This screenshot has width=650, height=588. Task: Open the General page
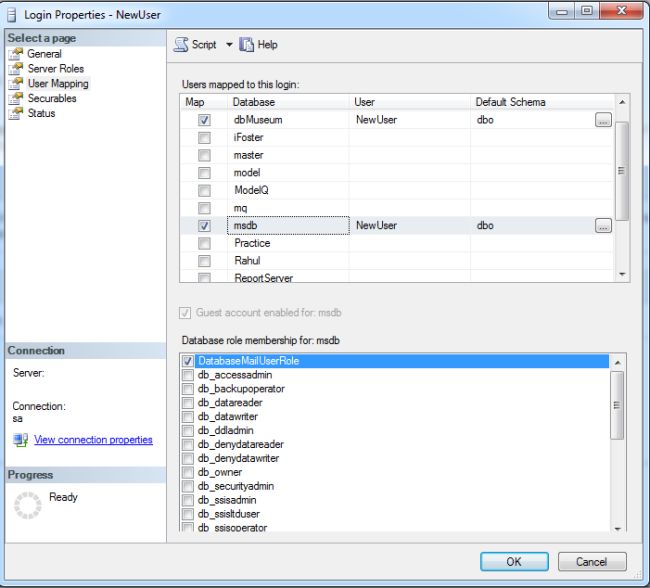pos(44,53)
